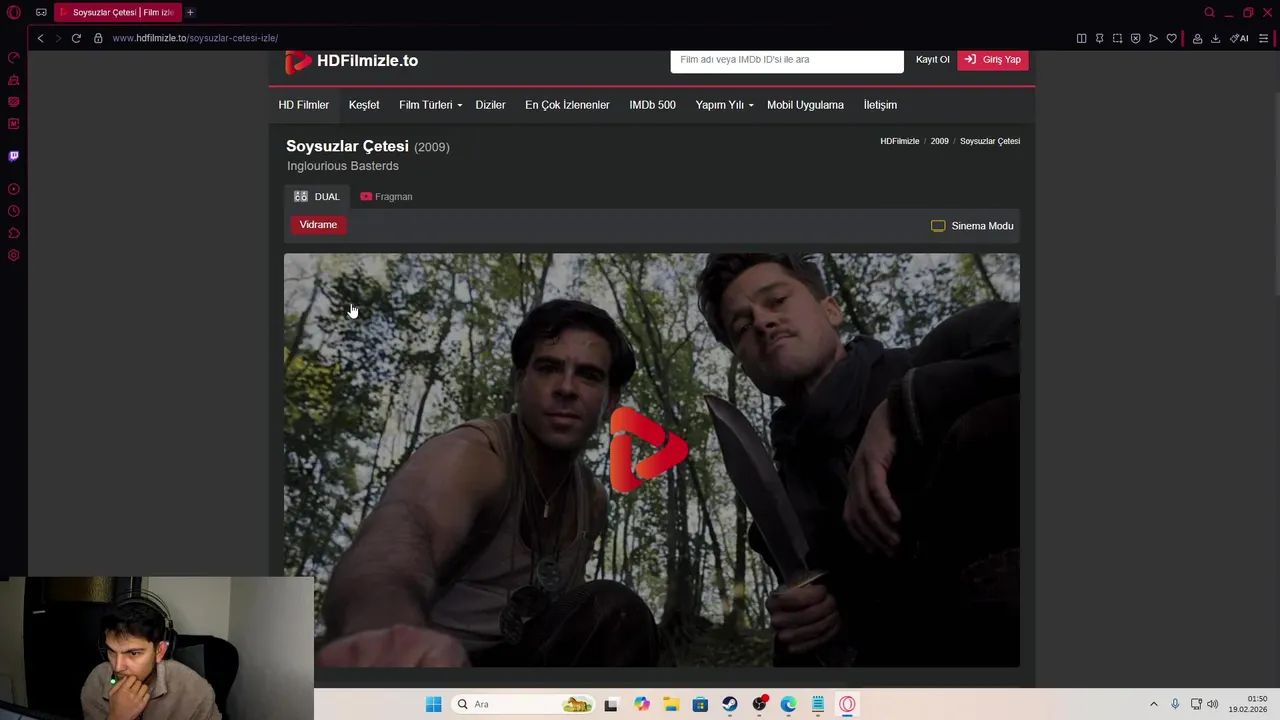
Task: Play the video with center play button
Action: pos(650,450)
